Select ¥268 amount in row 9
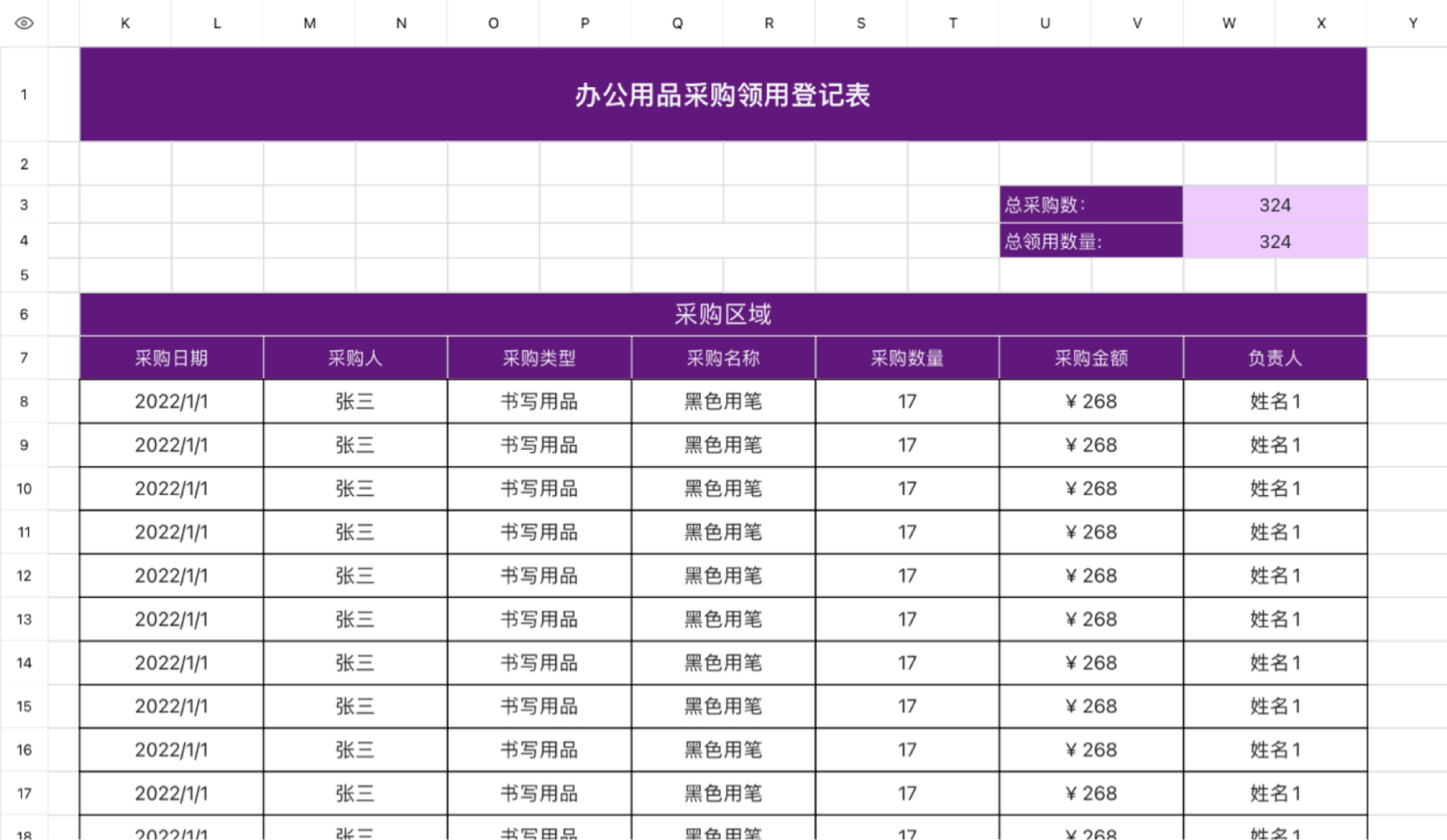 point(1091,445)
